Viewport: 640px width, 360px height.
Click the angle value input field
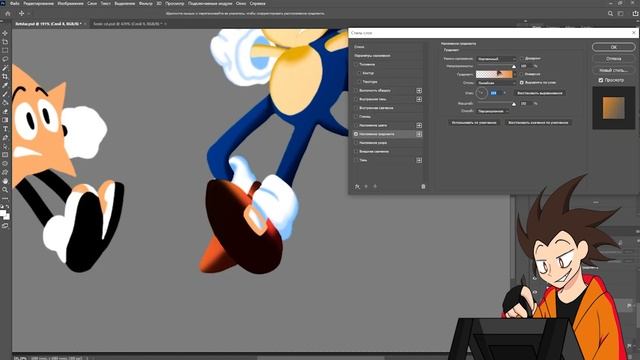(x=496, y=93)
